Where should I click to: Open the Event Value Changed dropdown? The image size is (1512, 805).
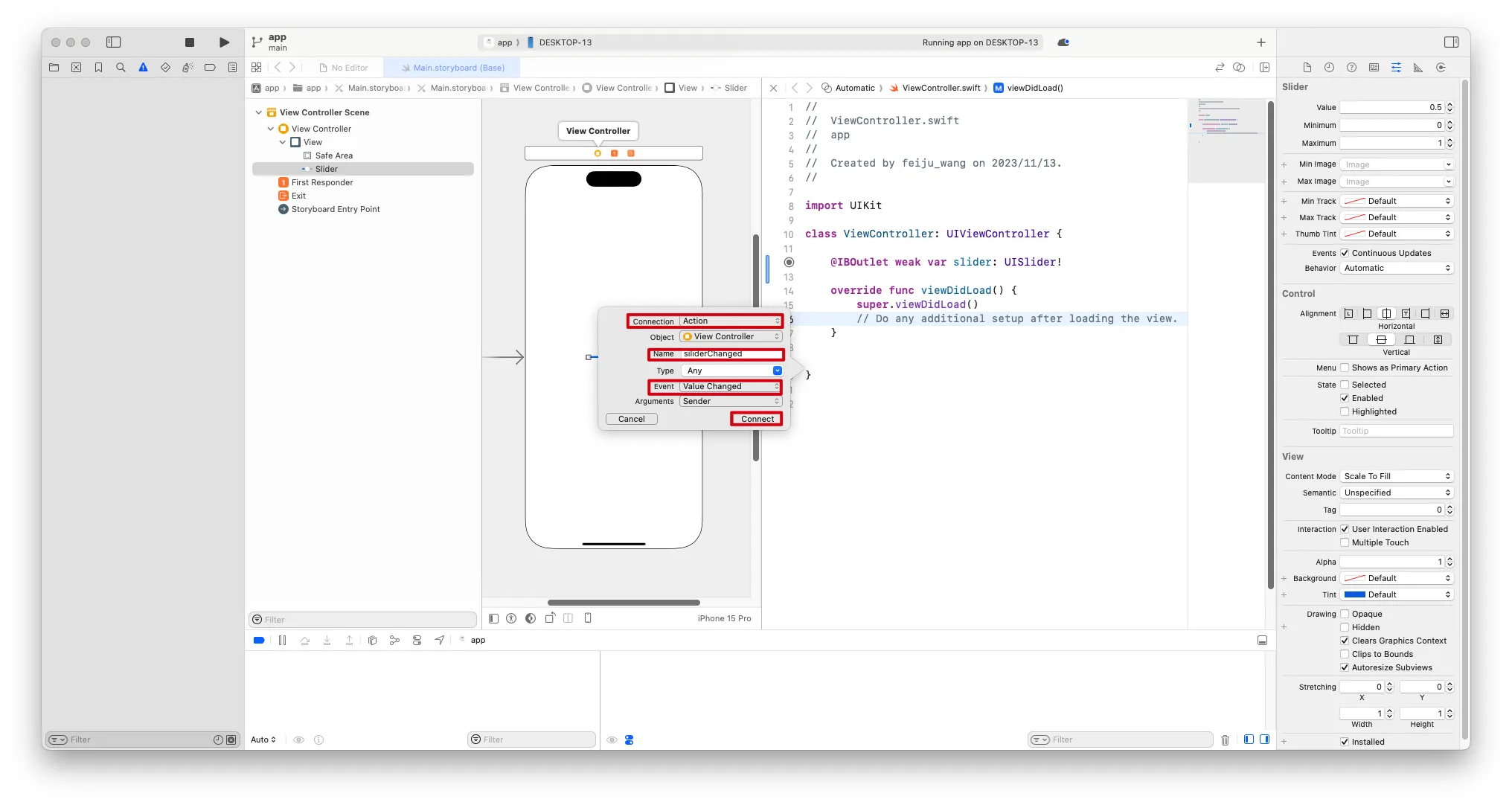pyautogui.click(x=730, y=387)
